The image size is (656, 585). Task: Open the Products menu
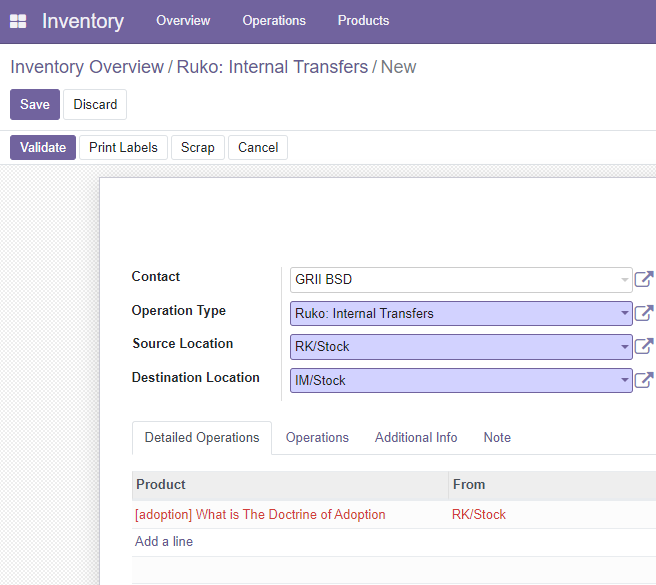click(x=363, y=21)
